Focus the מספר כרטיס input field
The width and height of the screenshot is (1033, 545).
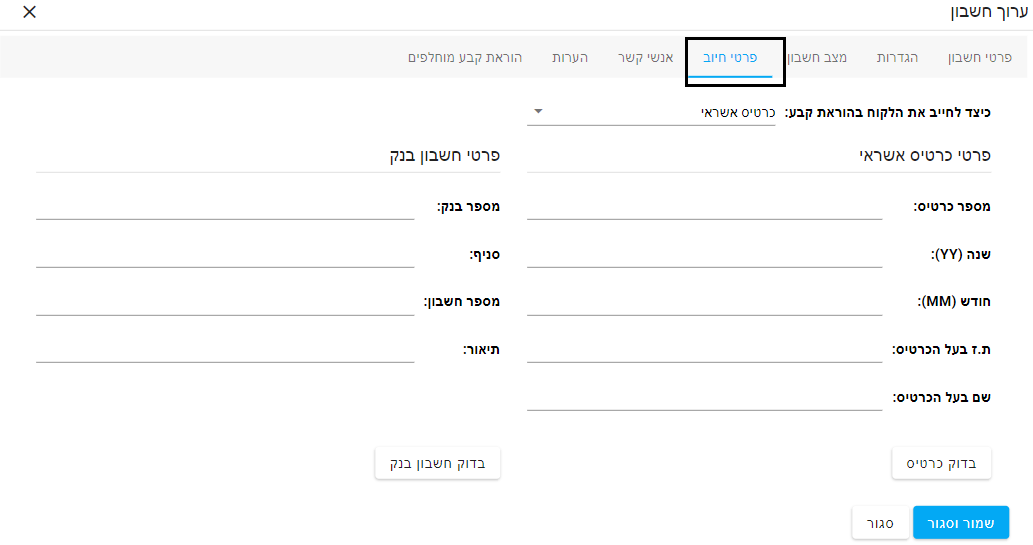coord(704,206)
